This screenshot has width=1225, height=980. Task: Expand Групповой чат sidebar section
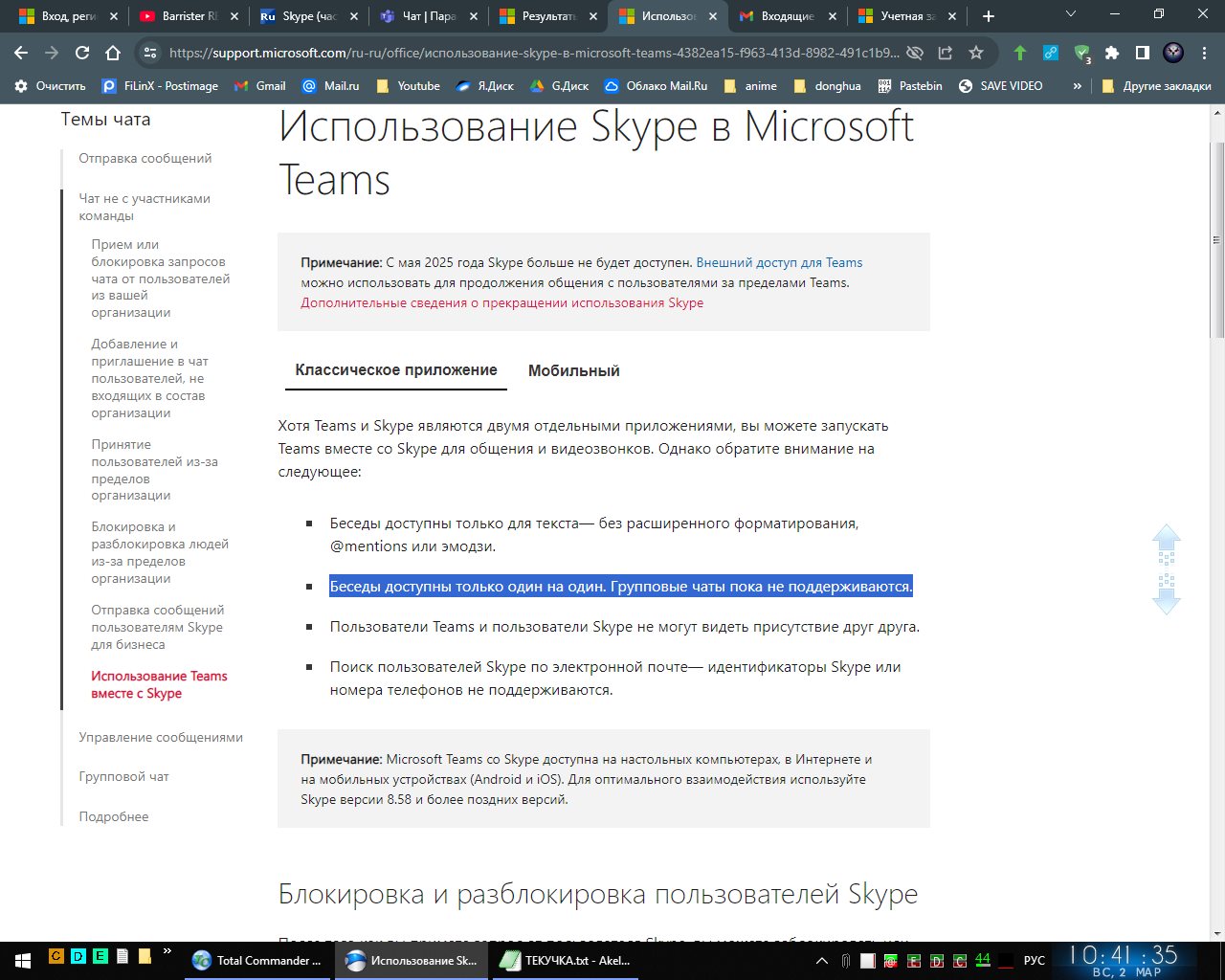123,776
